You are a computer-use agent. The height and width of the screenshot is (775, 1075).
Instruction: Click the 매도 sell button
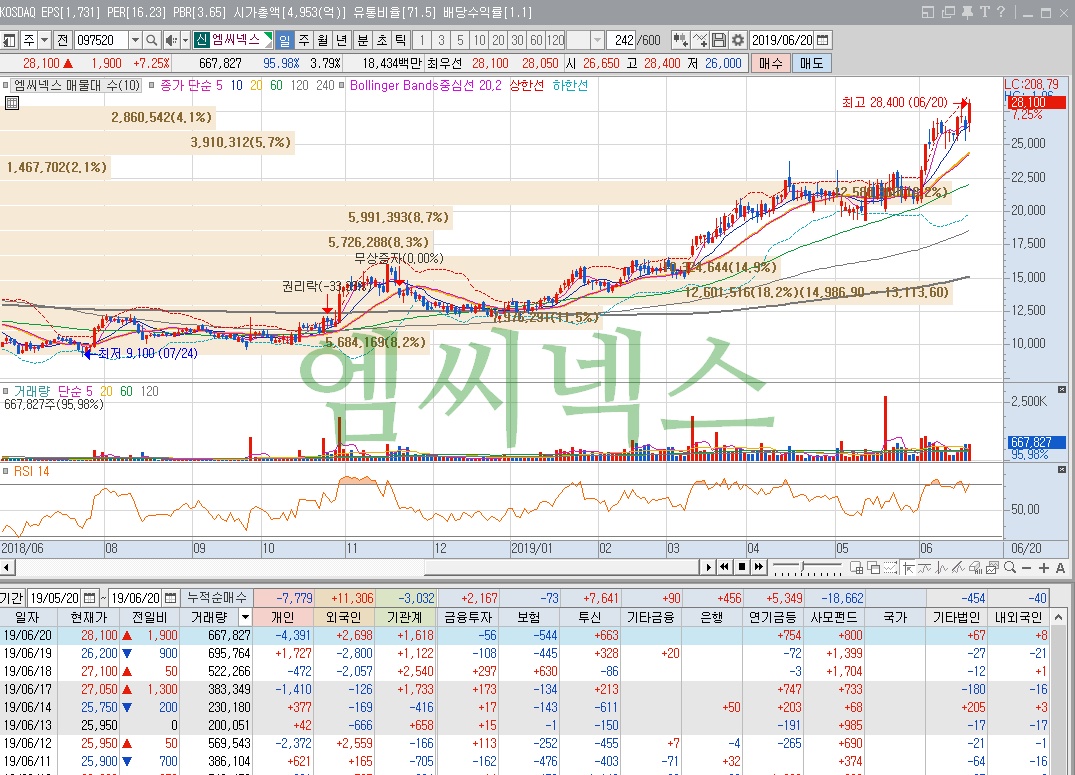812,63
